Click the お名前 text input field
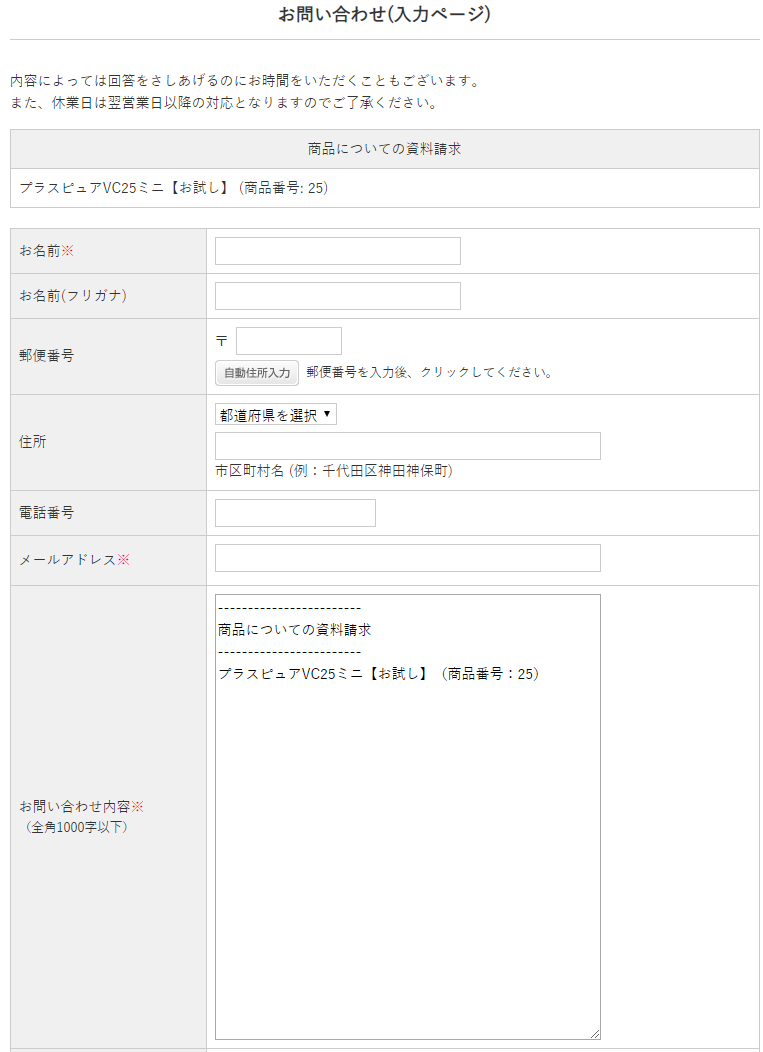 coord(337,251)
